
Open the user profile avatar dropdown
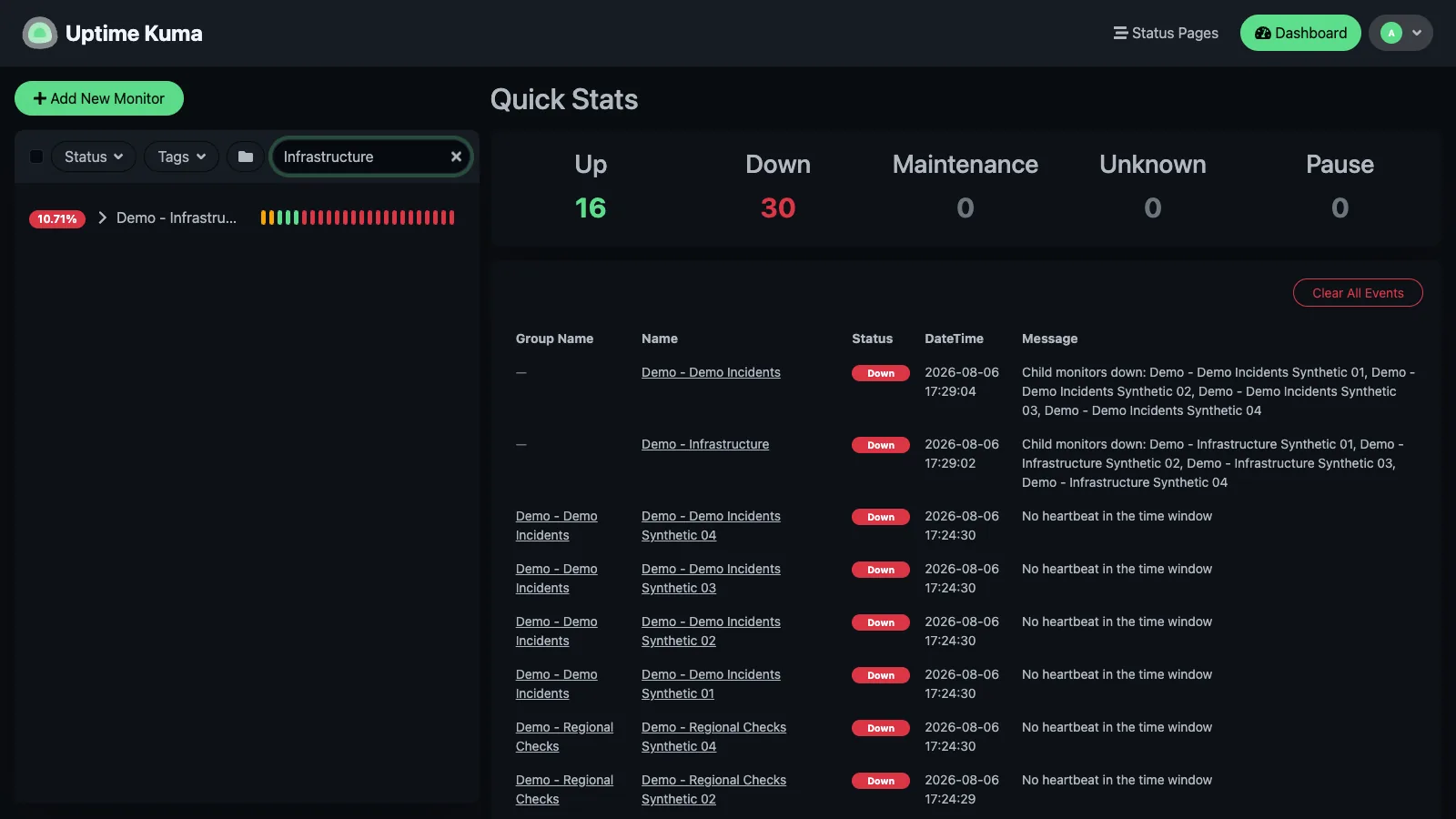click(x=1400, y=34)
